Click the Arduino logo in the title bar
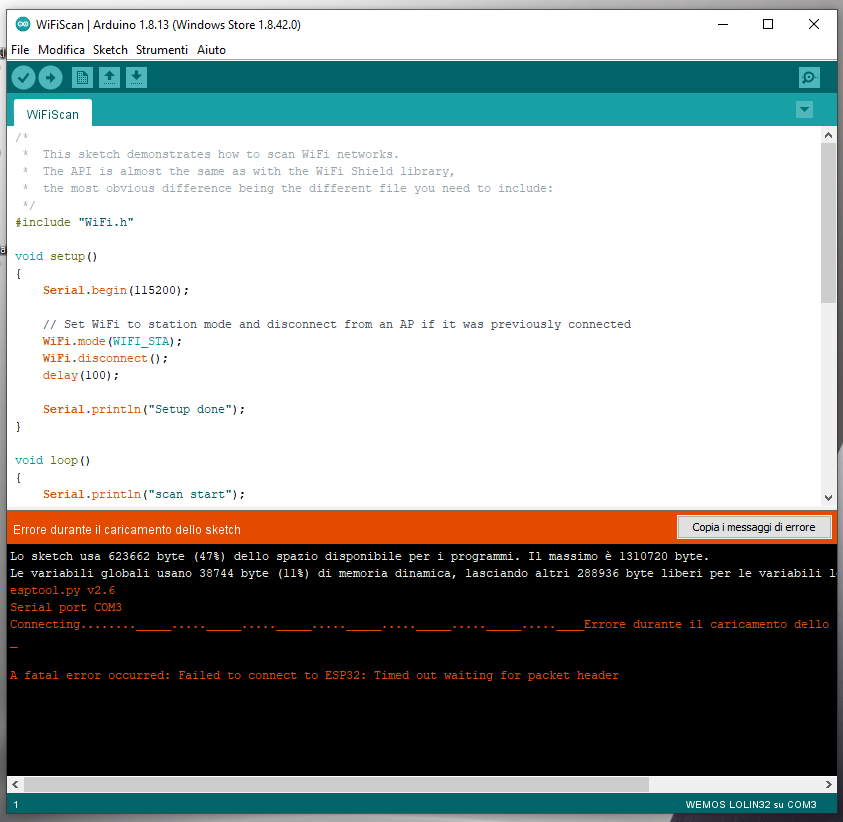This screenshot has height=822, width=843. point(23,24)
